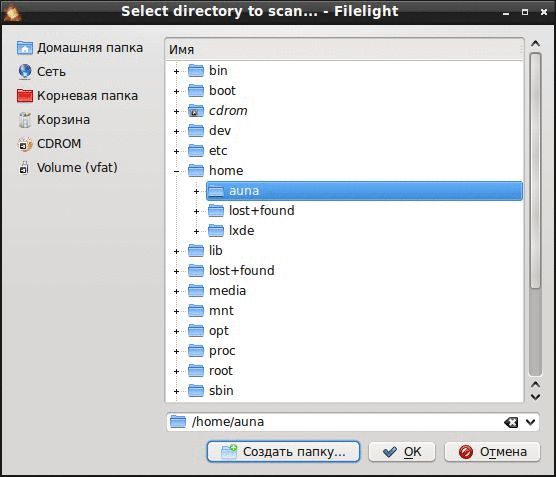Click the lxde folder icon

pos(216,231)
